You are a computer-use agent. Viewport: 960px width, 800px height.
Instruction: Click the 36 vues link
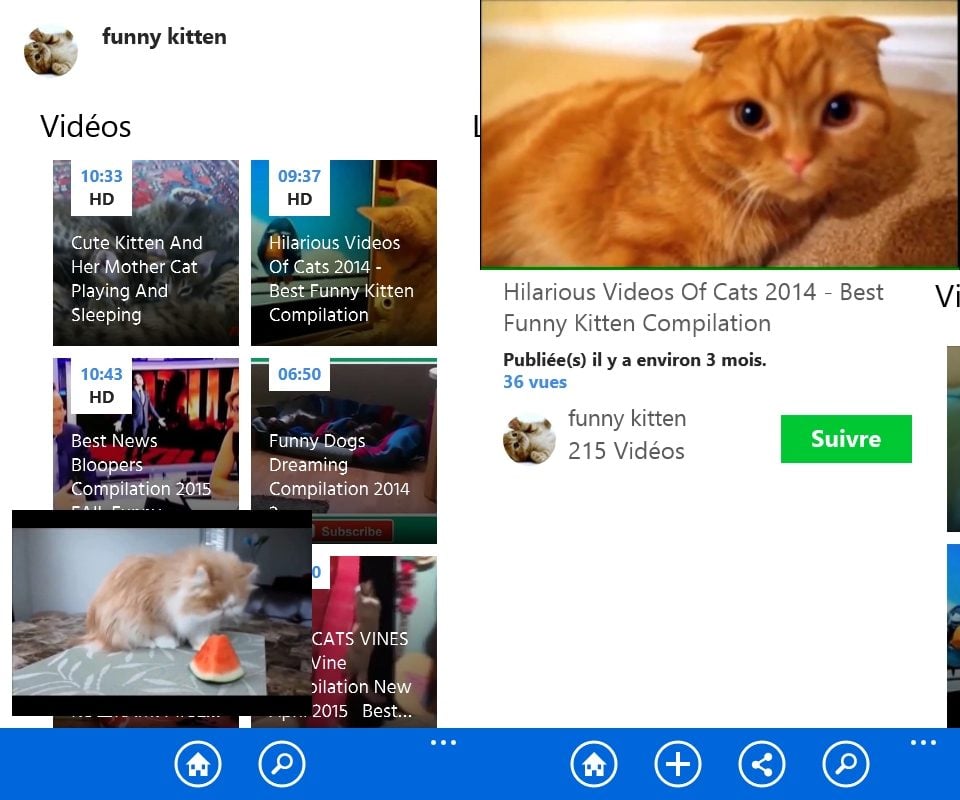point(535,382)
